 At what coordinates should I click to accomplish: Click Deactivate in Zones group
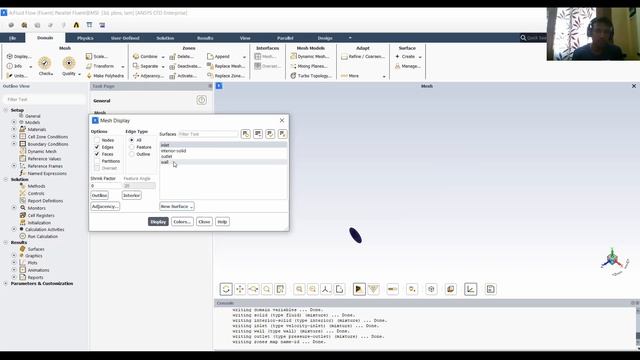(185, 66)
